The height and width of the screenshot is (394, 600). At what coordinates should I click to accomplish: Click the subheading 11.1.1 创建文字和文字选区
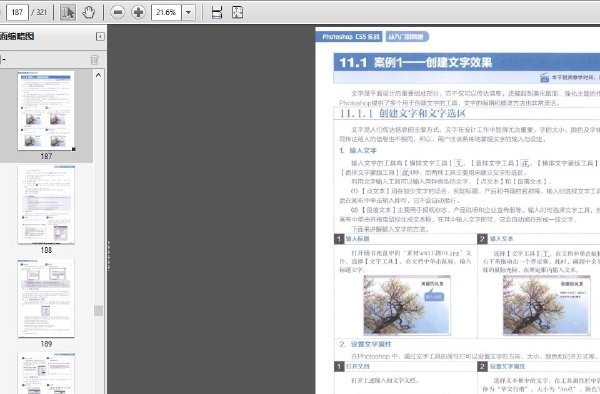click(403, 114)
